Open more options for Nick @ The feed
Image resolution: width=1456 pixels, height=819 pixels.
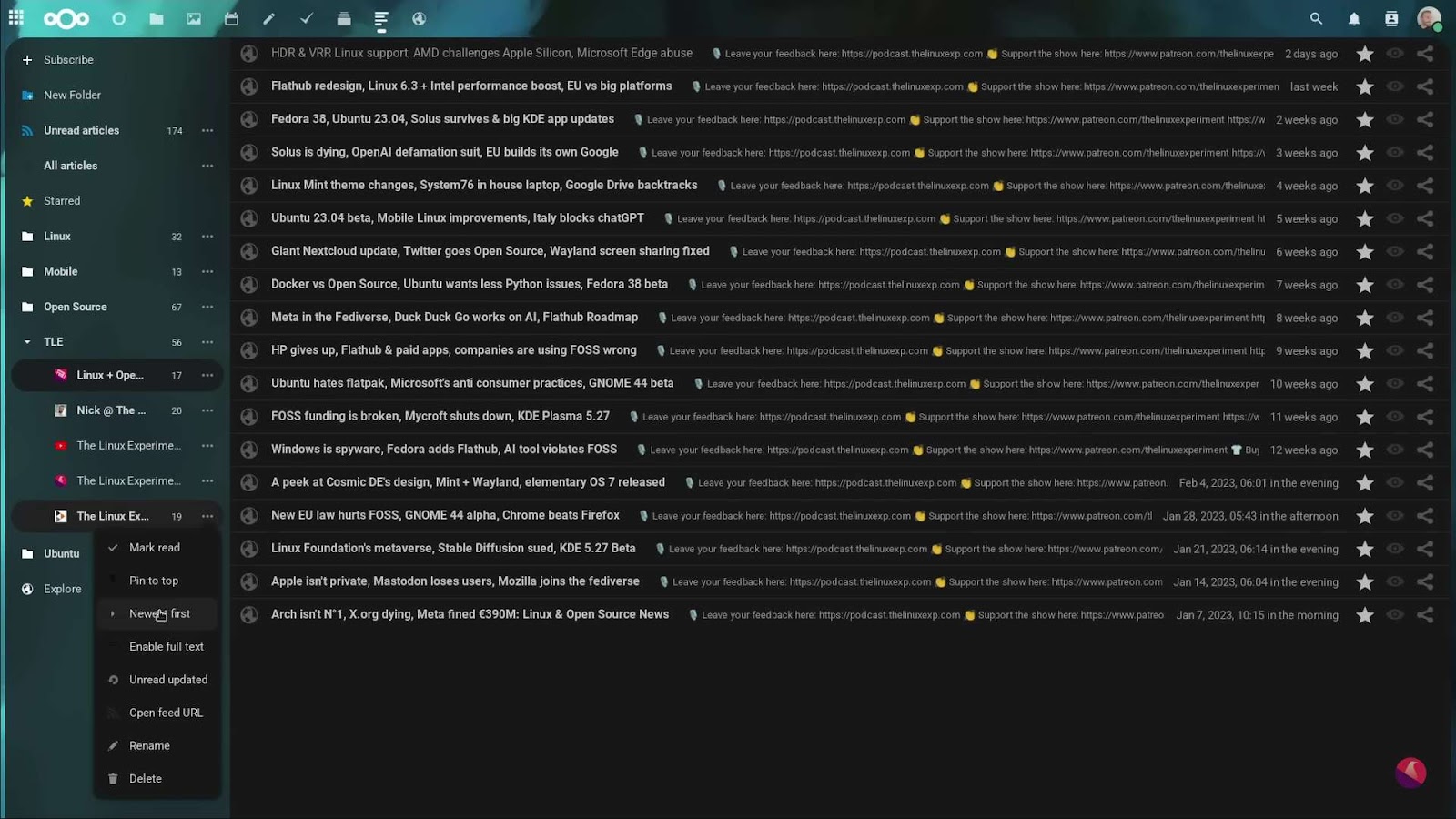pos(207,410)
